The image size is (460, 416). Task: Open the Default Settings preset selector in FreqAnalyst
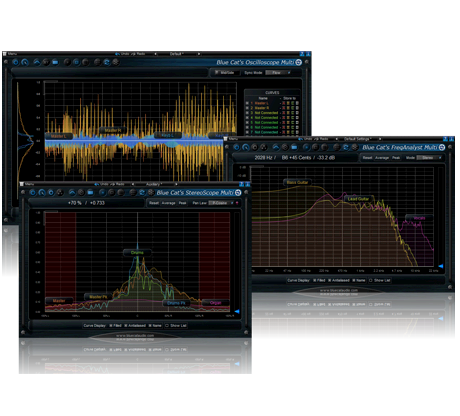[358, 139]
